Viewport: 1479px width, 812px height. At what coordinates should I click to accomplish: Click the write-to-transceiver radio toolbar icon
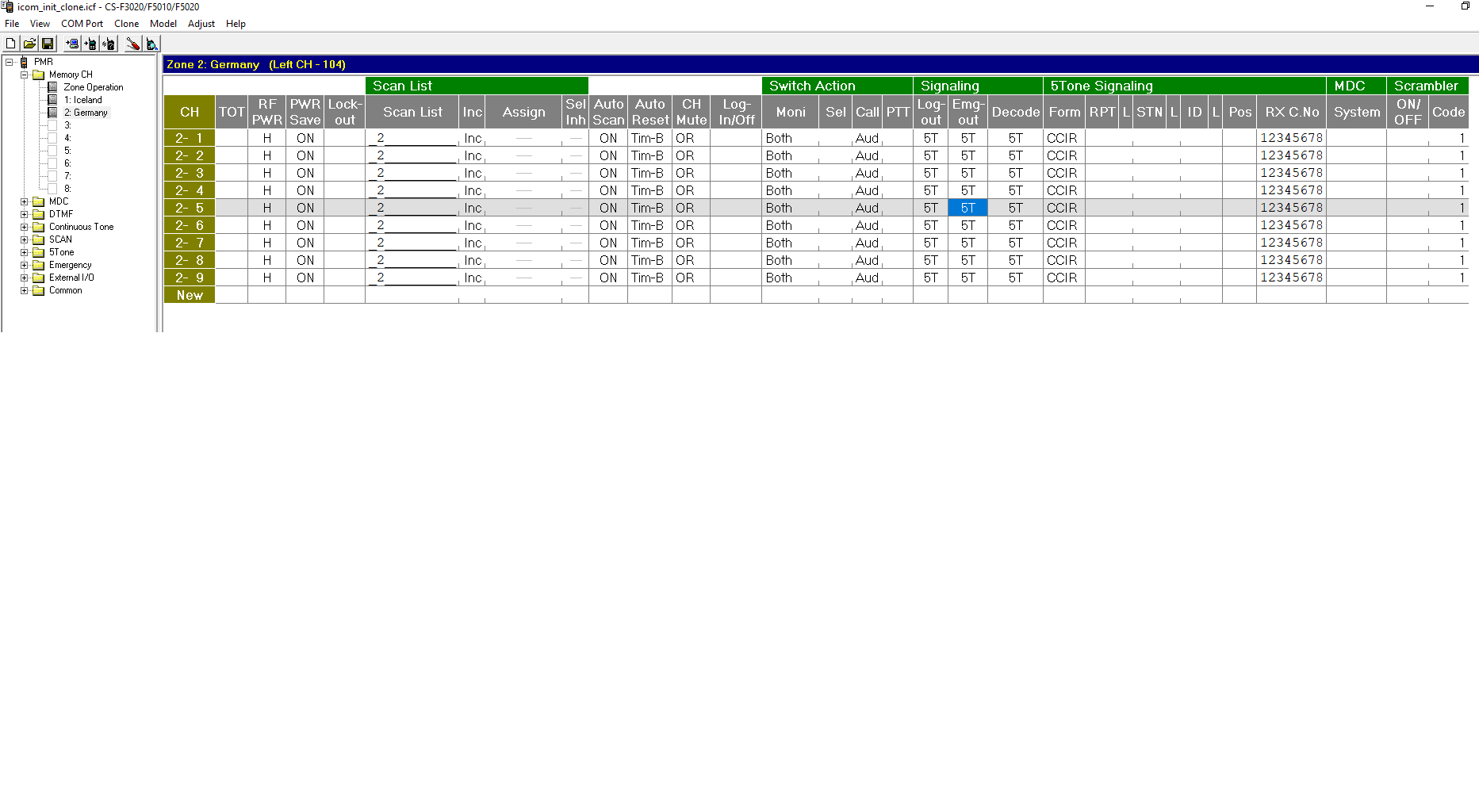click(x=90, y=44)
